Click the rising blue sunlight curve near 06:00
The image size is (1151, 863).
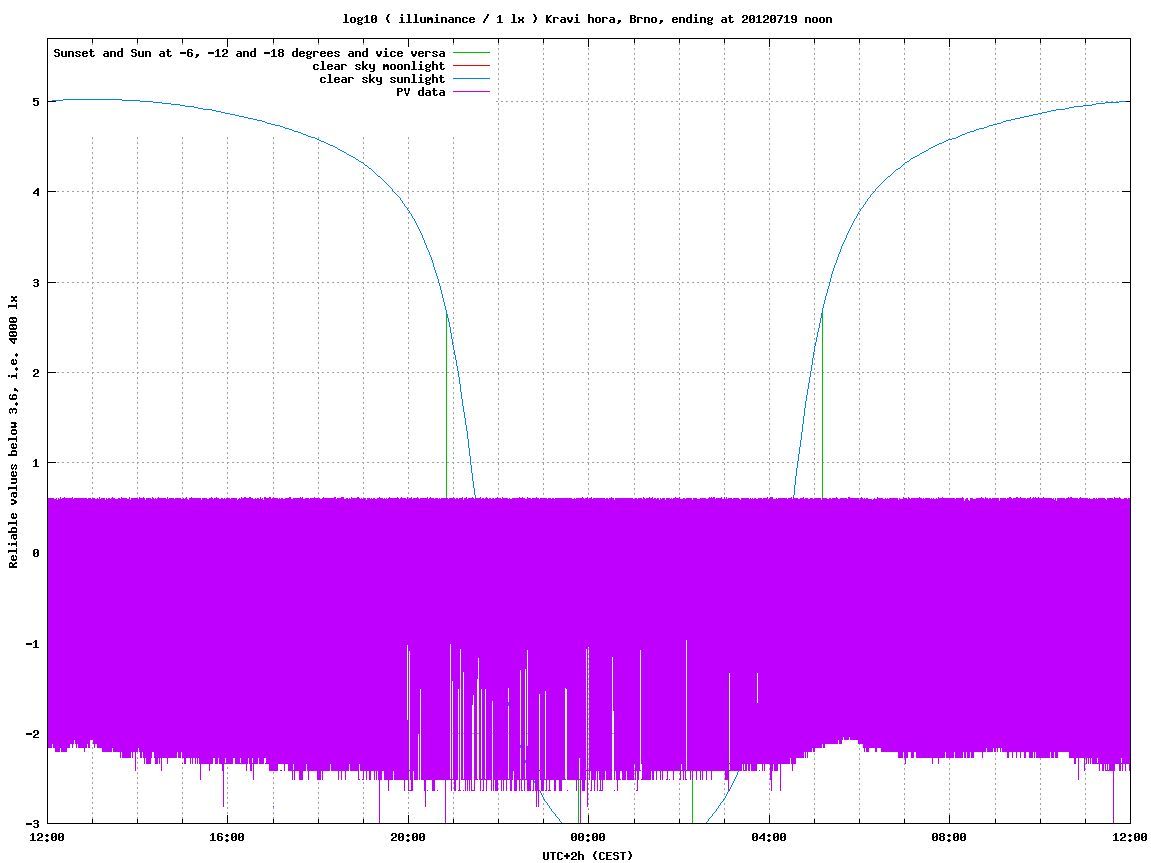coord(860,211)
